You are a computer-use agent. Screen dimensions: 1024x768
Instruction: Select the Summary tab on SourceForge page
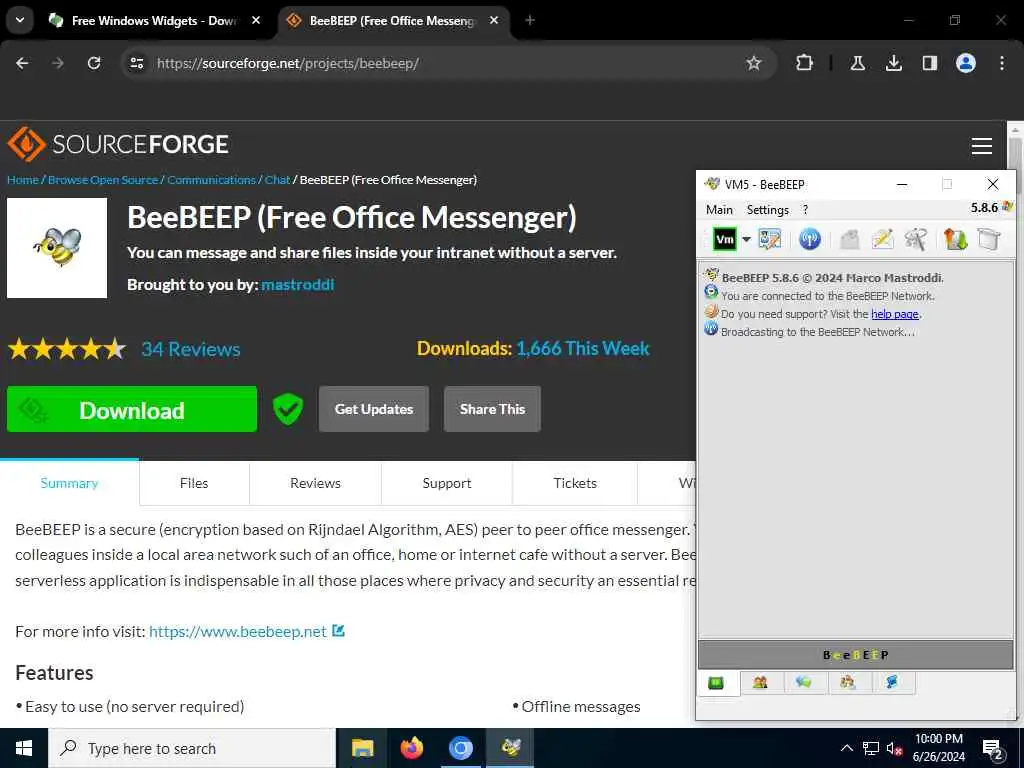coord(69,483)
